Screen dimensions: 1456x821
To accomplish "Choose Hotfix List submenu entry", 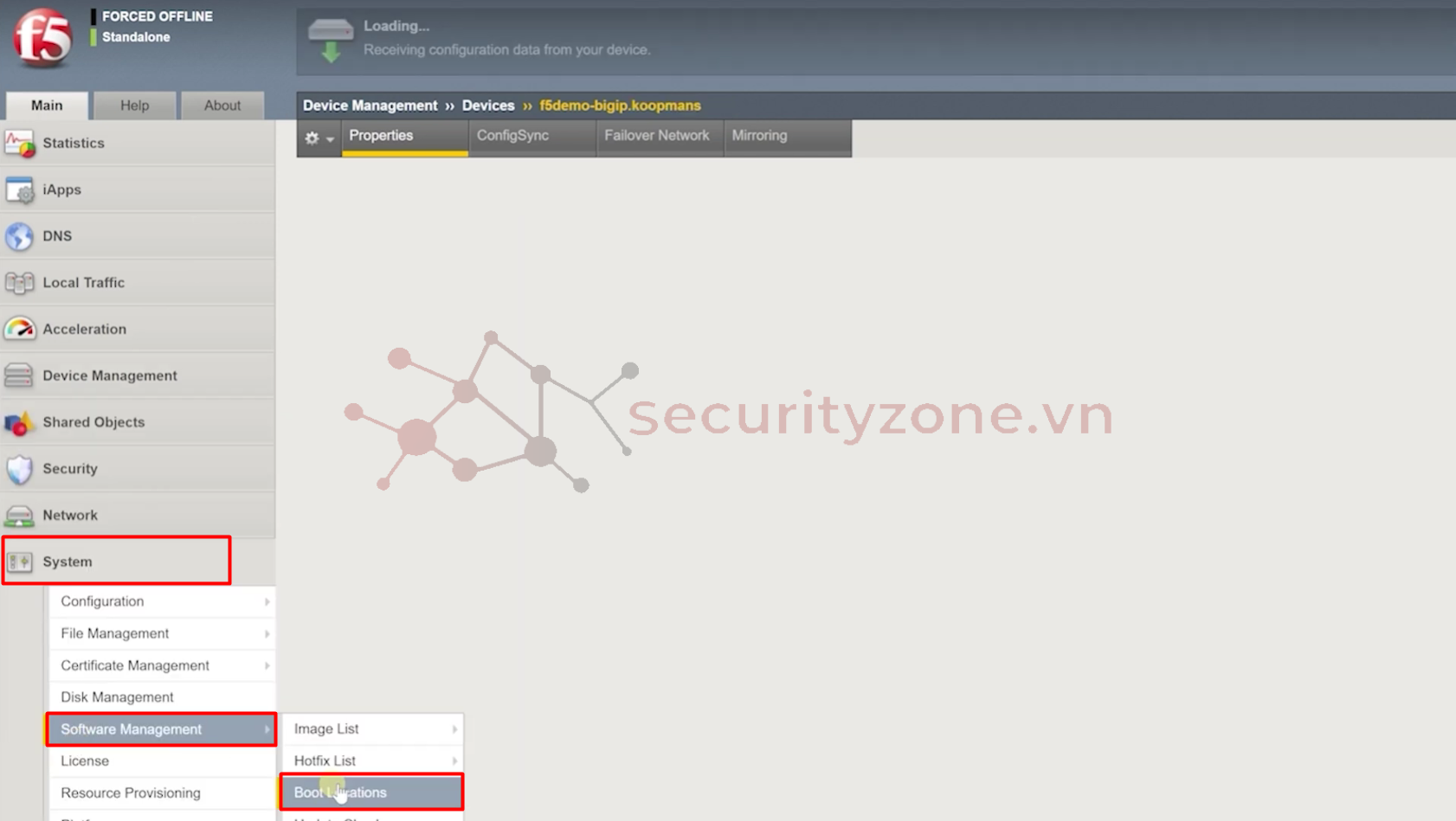I will (373, 761).
